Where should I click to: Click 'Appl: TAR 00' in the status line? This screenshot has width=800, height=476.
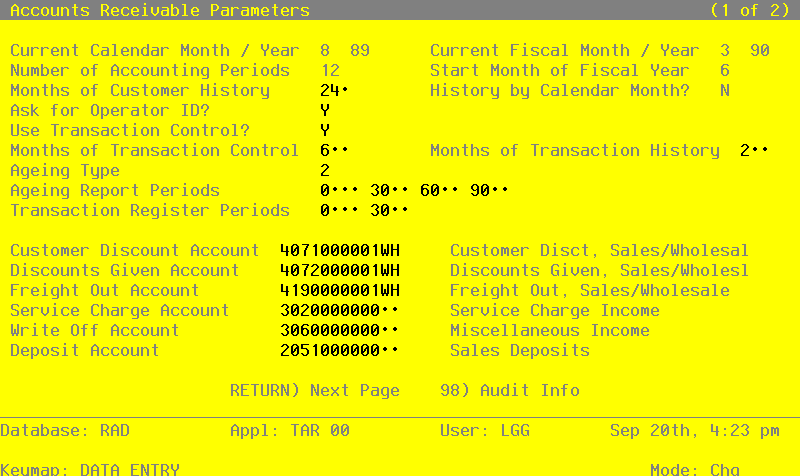click(x=290, y=430)
